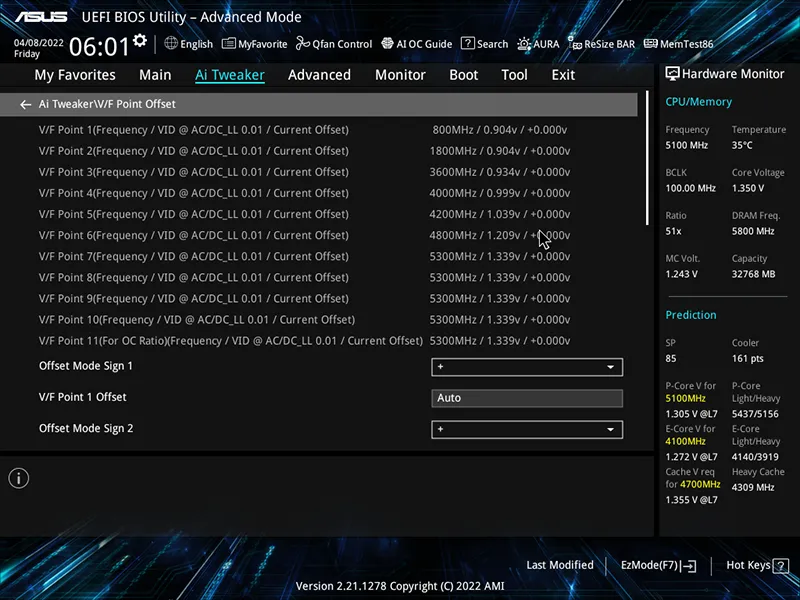Click the Version 2.21.1278 copyright text
The width and height of the screenshot is (800, 600).
(x=400, y=586)
